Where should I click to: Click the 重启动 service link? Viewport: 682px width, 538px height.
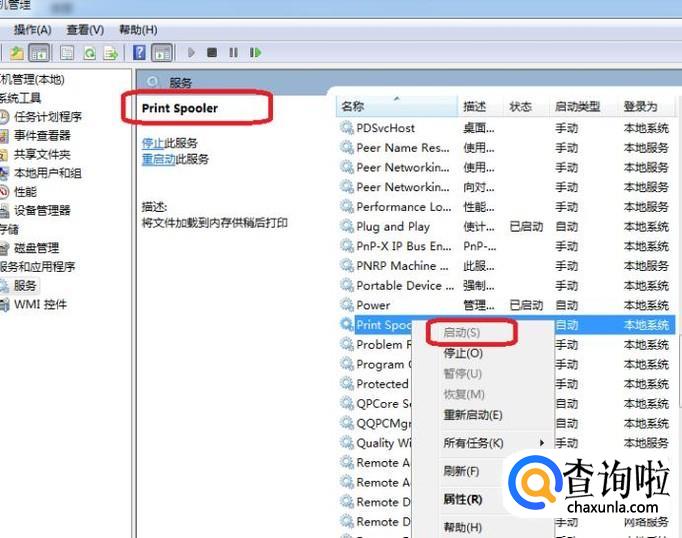click(158, 159)
